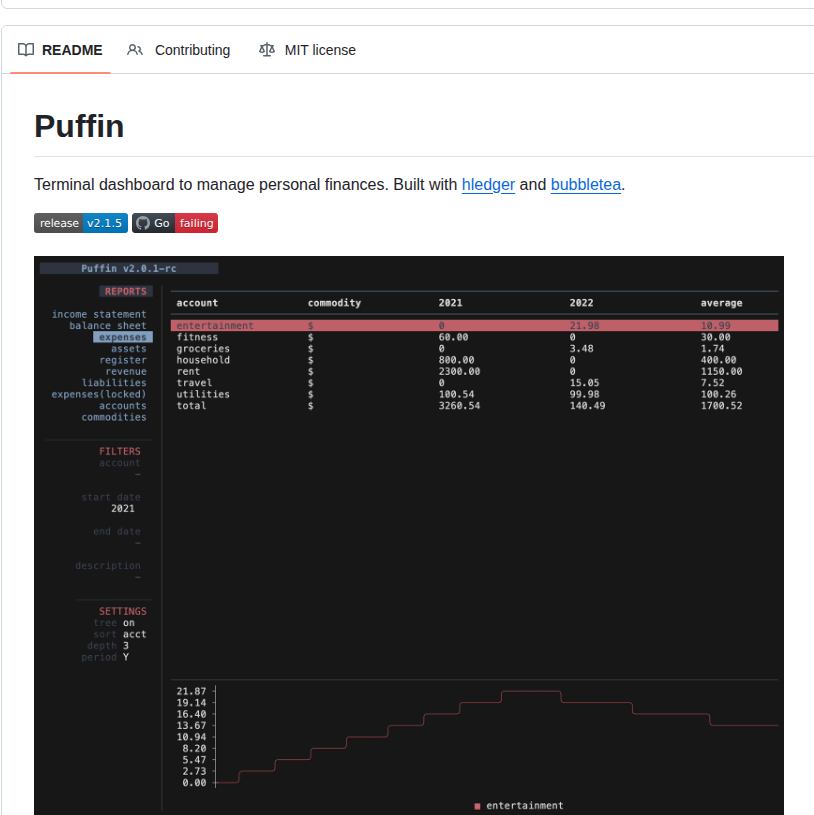
Task: Select 'revenue' in the reports list
Action: click(x=126, y=371)
